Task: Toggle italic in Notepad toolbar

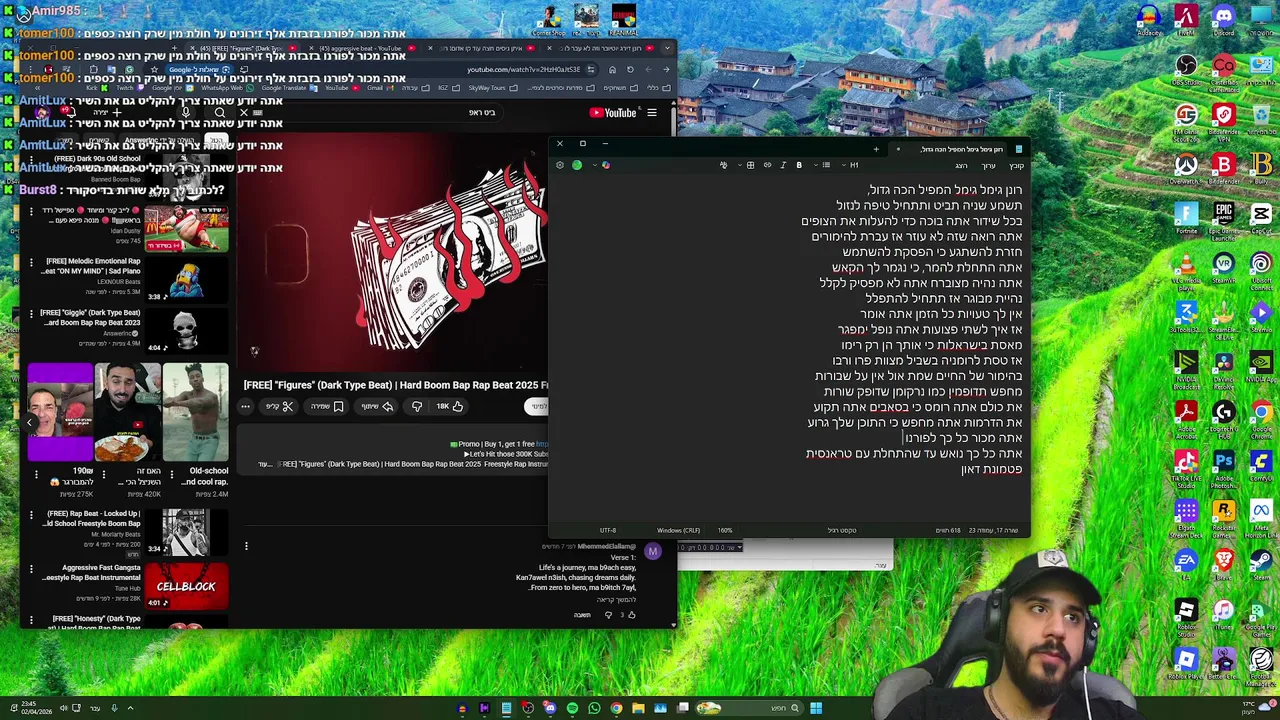Action: (783, 165)
